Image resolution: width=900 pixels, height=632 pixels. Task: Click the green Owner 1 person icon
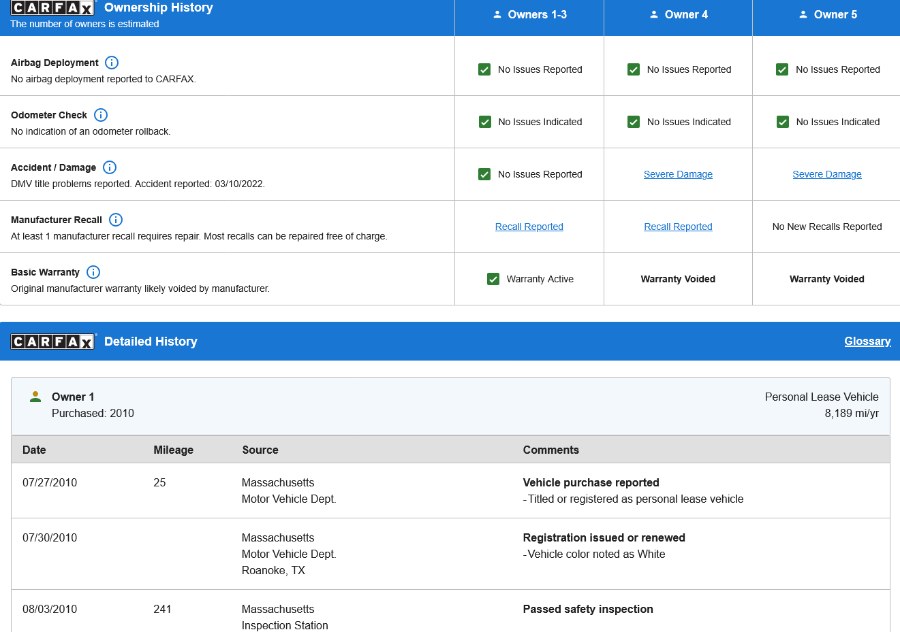pos(36,397)
